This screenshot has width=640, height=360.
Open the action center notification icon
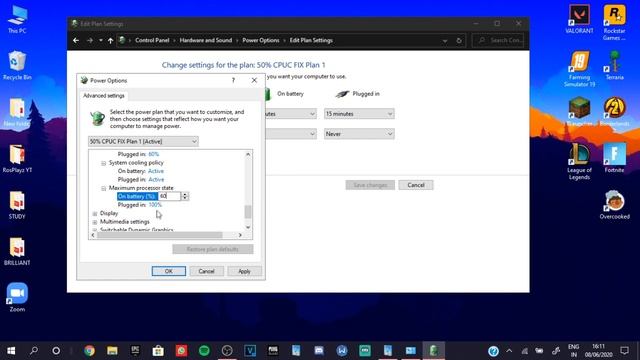click(624, 351)
